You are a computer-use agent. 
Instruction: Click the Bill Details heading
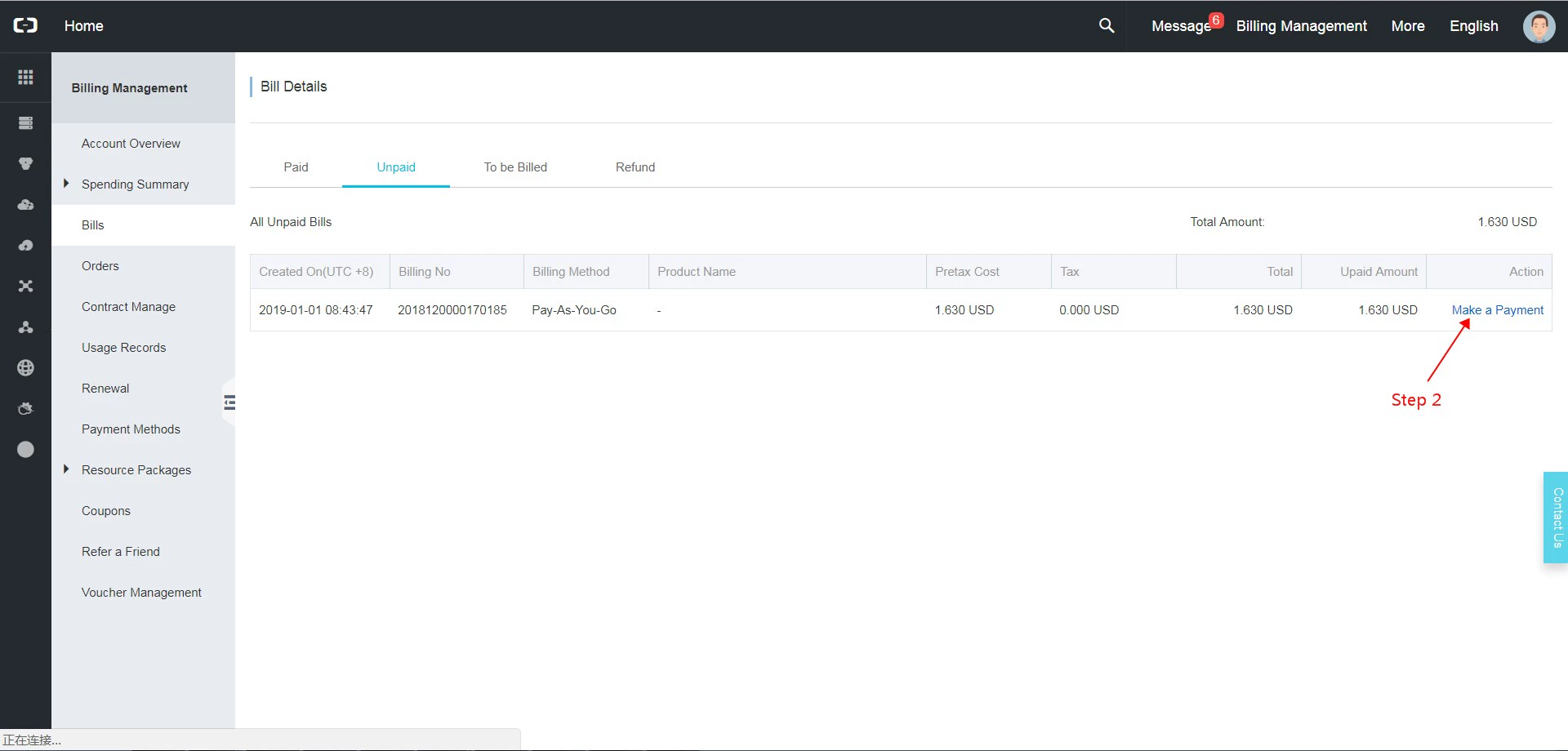click(293, 87)
